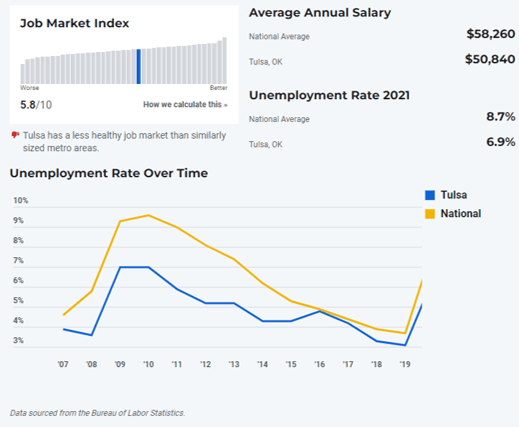The image size is (519, 427).
Task: Click the '14 year label on the x-axis
Action: tap(262, 364)
